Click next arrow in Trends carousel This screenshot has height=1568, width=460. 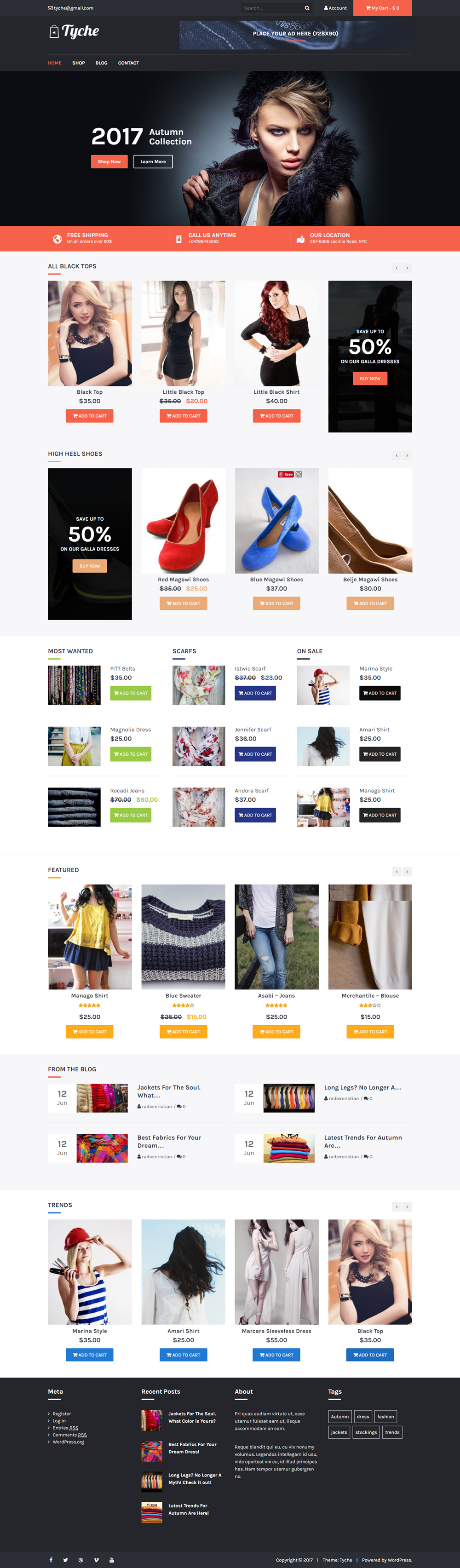click(x=407, y=1206)
